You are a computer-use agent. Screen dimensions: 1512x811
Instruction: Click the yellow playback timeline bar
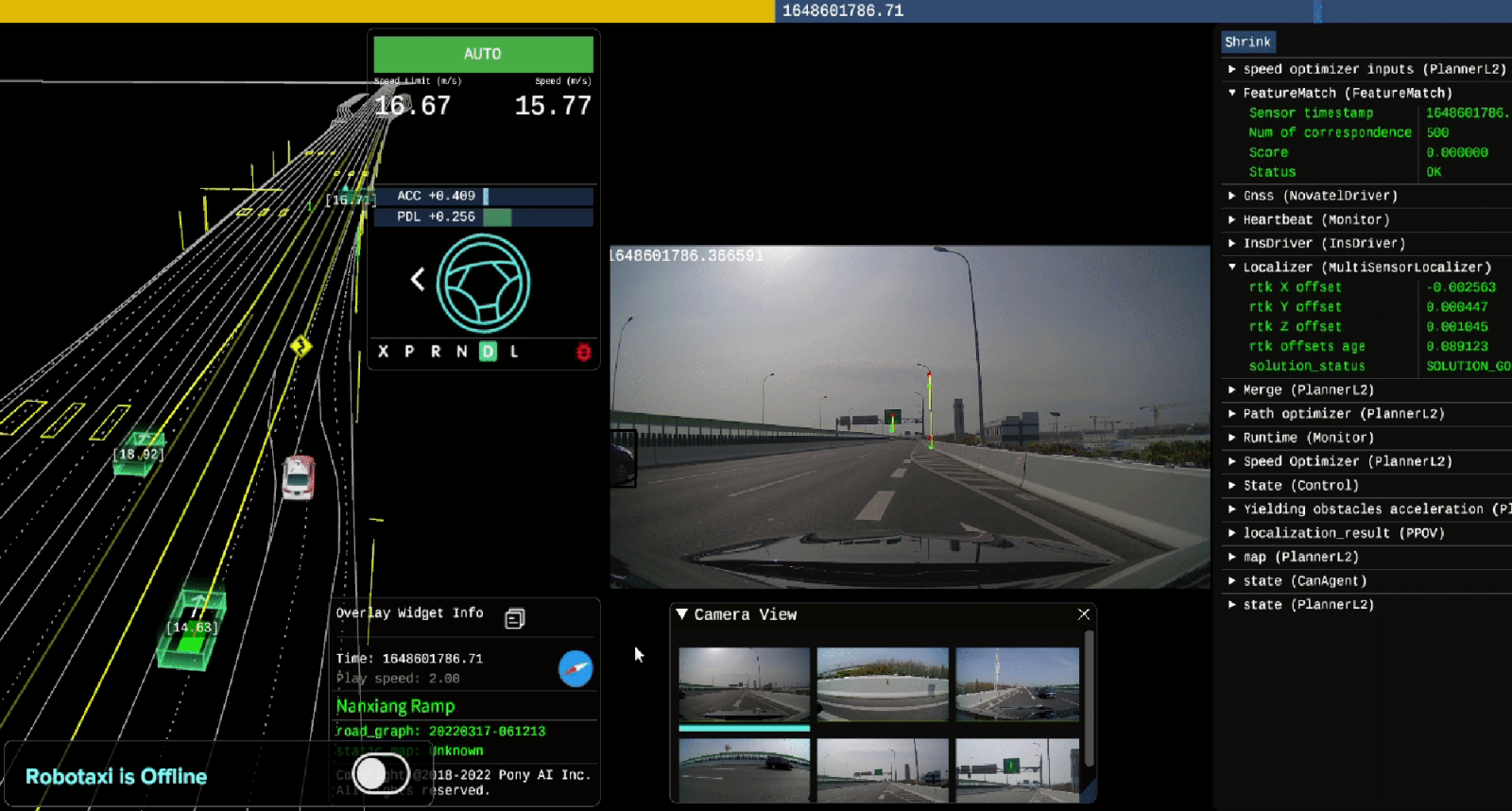coord(387,10)
